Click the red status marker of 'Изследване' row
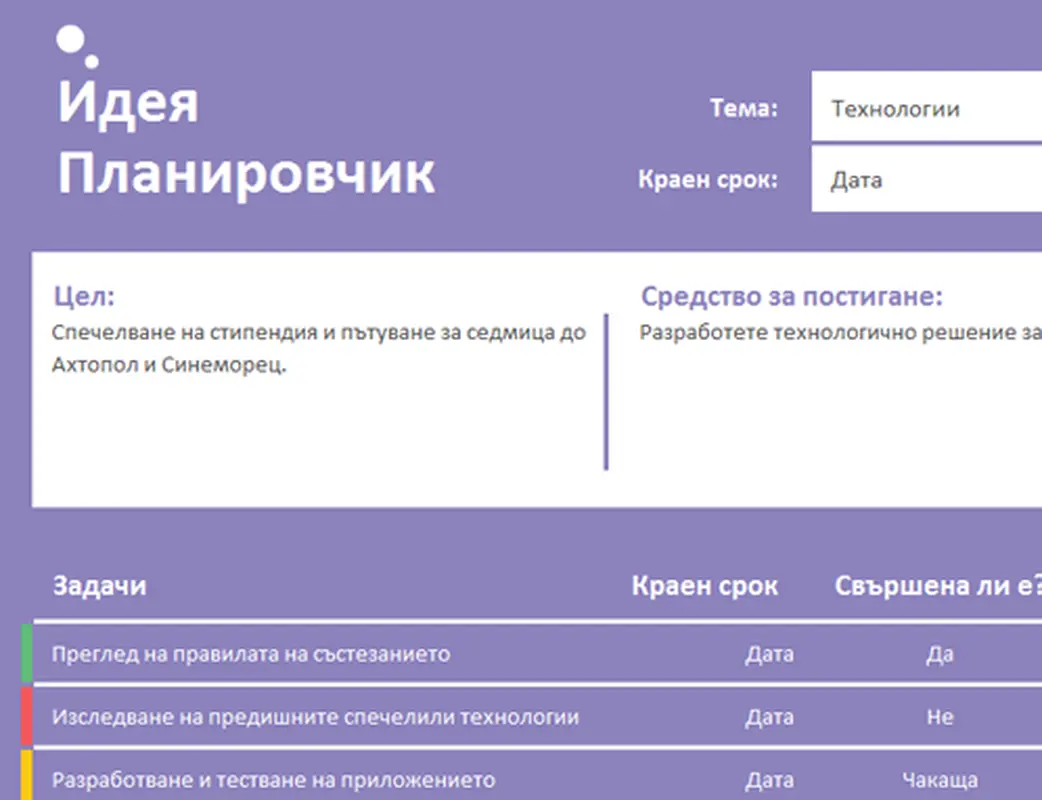1042x800 pixels. click(x=27, y=716)
